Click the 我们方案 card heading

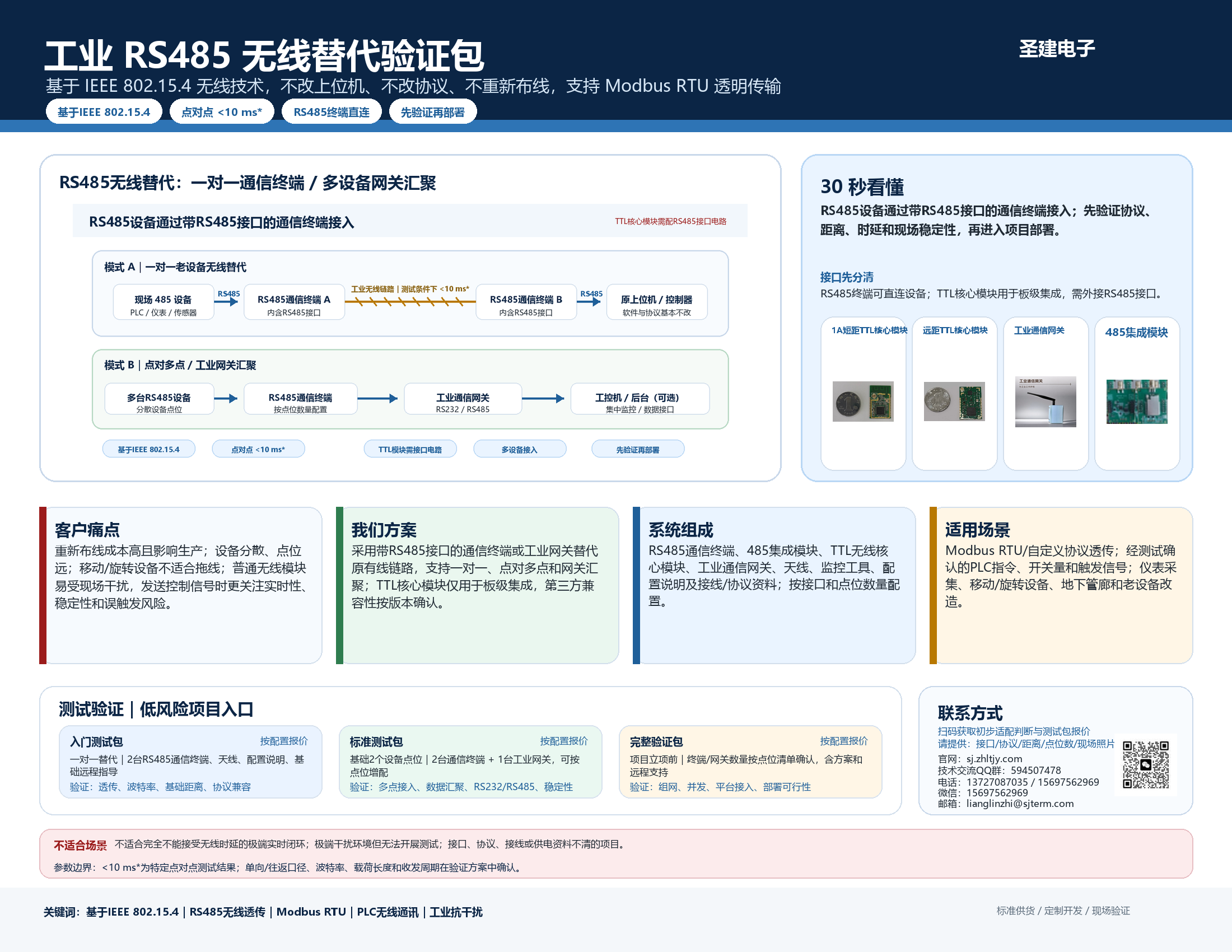[x=384, y=530]
